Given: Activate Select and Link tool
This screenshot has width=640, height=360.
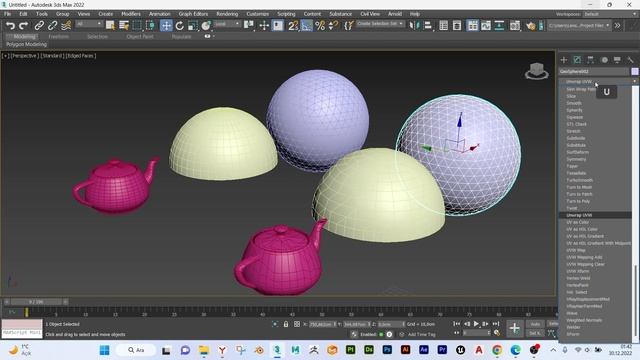Looking at the screenshot, I should [x=39, y=26].
